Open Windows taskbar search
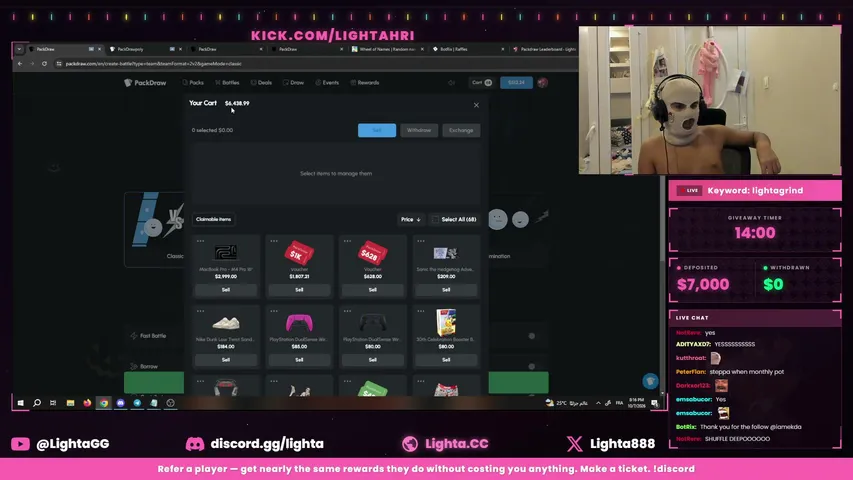The image size is (853, 480). 37,403
